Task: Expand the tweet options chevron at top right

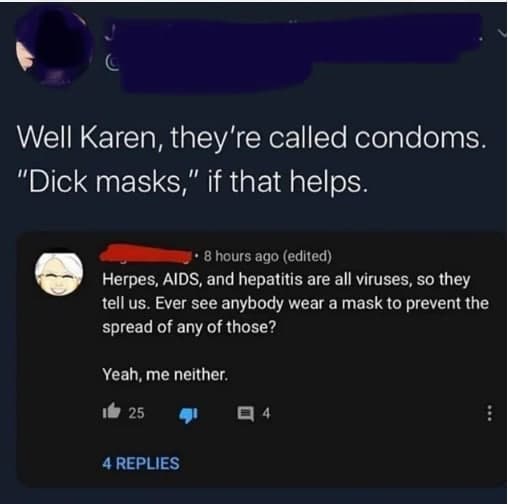Action: pyautogui.click(x=502, y=32)
